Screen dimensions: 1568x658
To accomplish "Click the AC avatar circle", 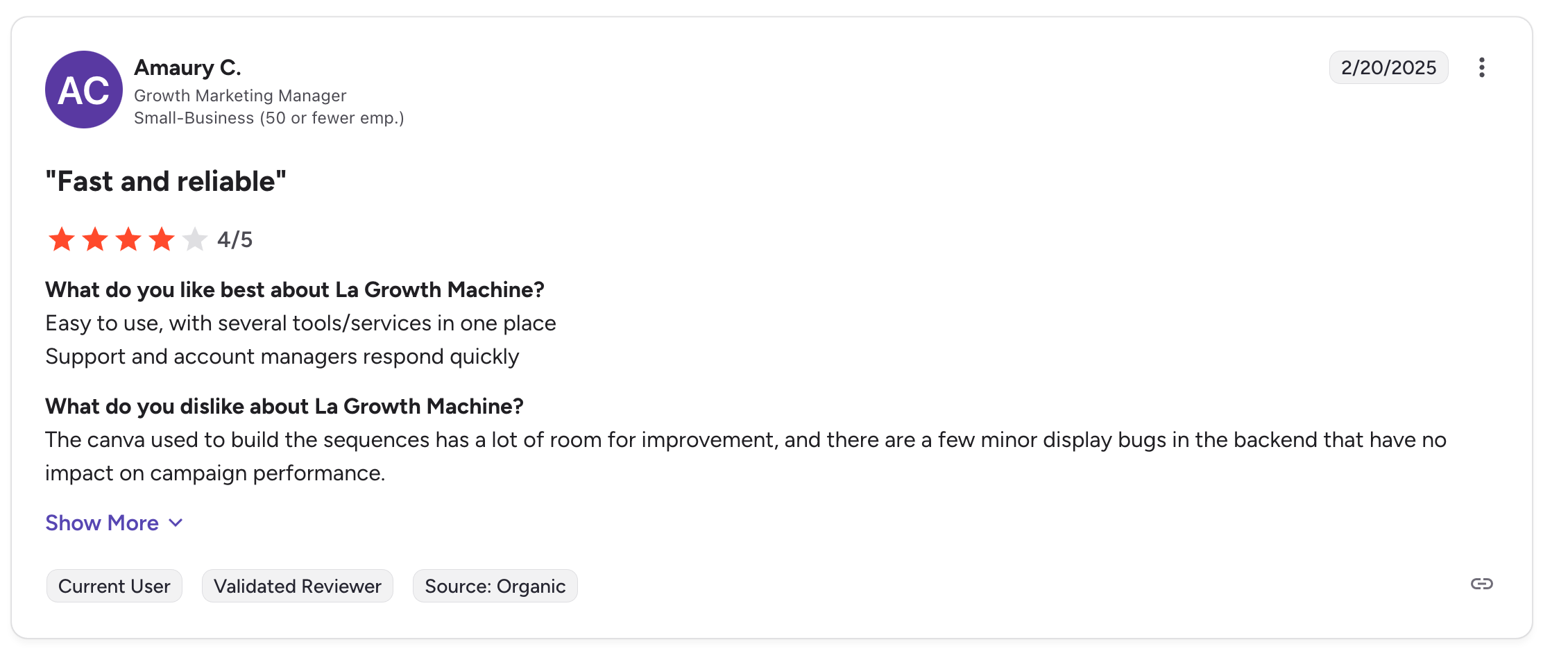I will (84, 90).
